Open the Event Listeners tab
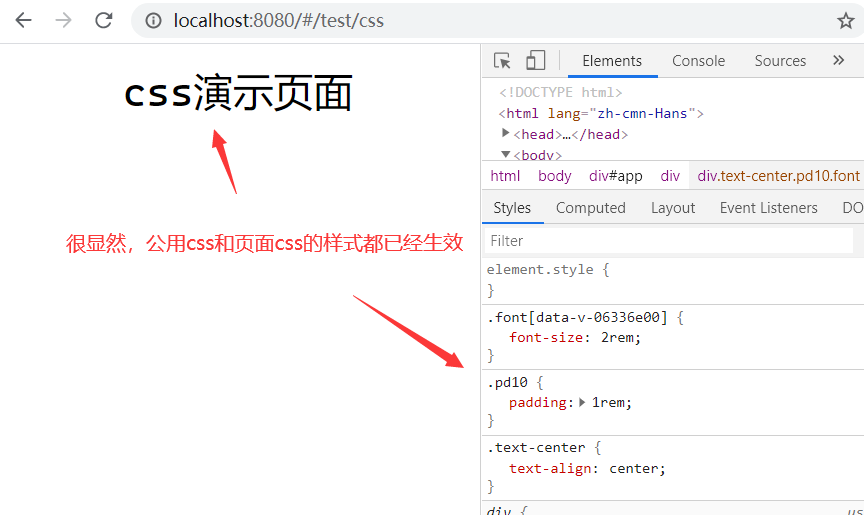Viewport: 864px width, 515px height. pos(768,208)
